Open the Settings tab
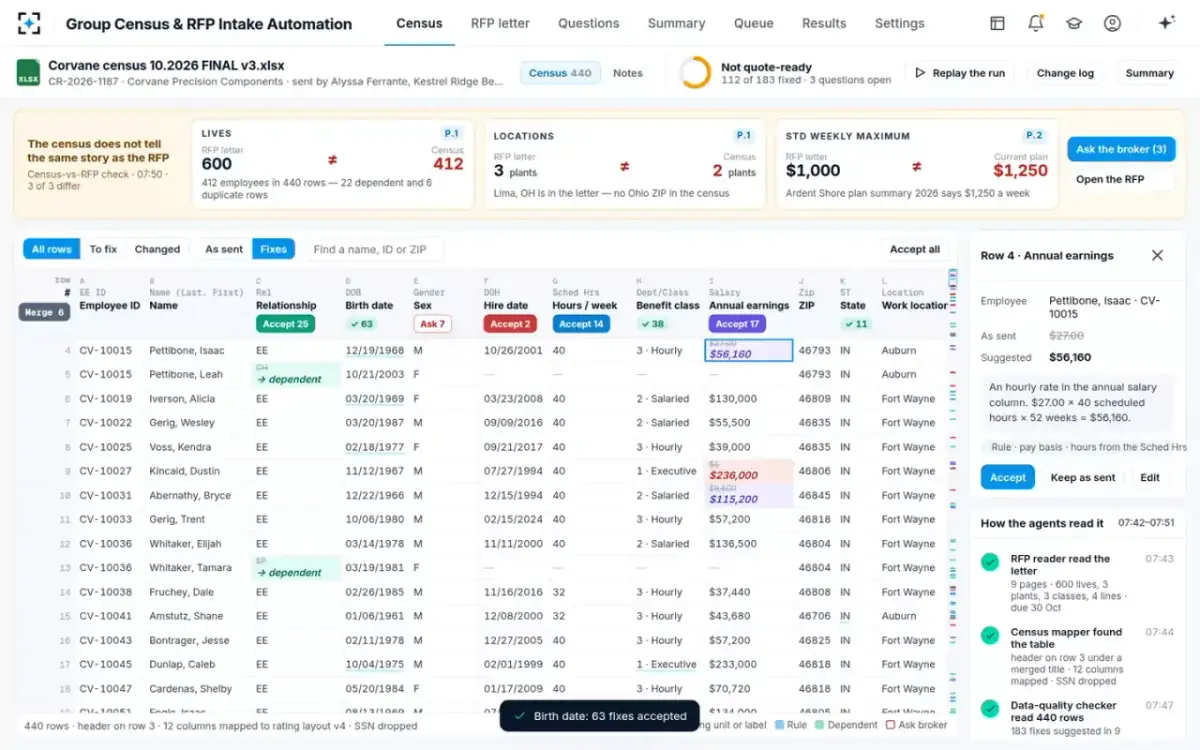This screenshot has width=1200, height=750. (899, 23)
